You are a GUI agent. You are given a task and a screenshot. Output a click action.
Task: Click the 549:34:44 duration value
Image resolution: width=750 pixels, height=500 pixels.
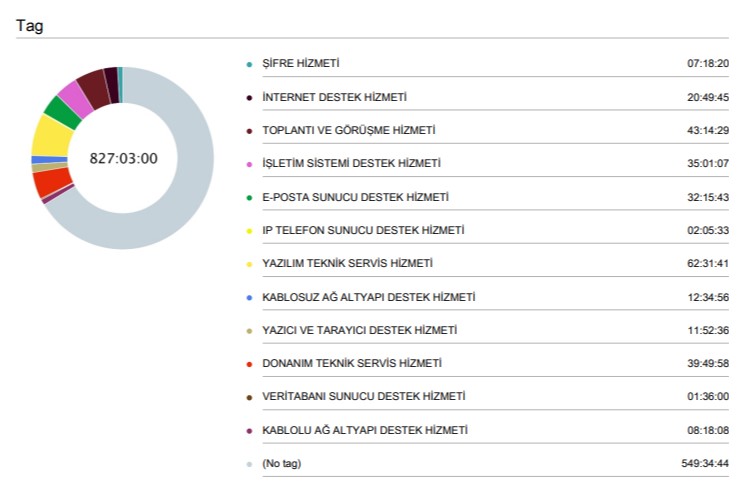pyautogui.click(x=705, y=463)
